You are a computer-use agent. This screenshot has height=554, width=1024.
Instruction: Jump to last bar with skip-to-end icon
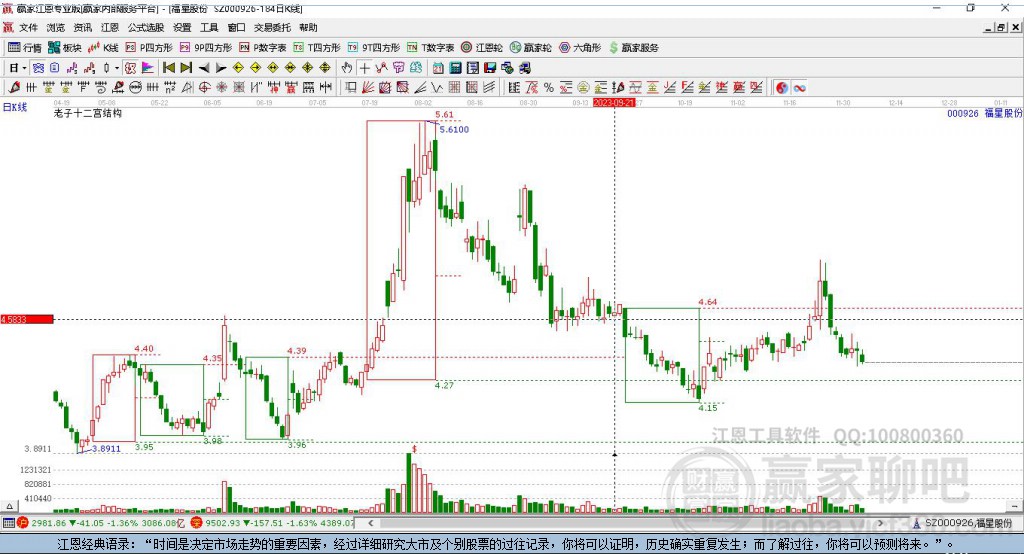tap(186, 67)
